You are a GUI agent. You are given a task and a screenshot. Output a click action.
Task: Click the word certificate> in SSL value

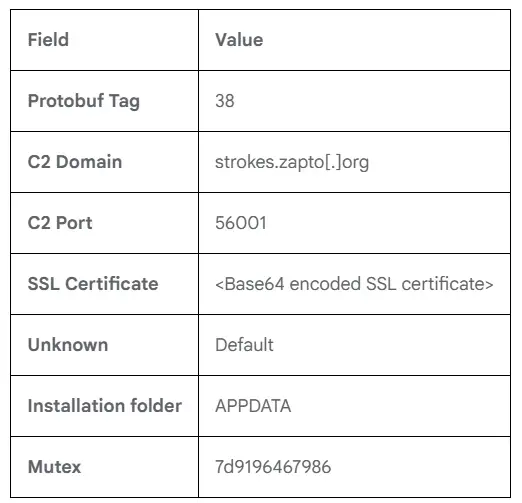pos(447,284)
